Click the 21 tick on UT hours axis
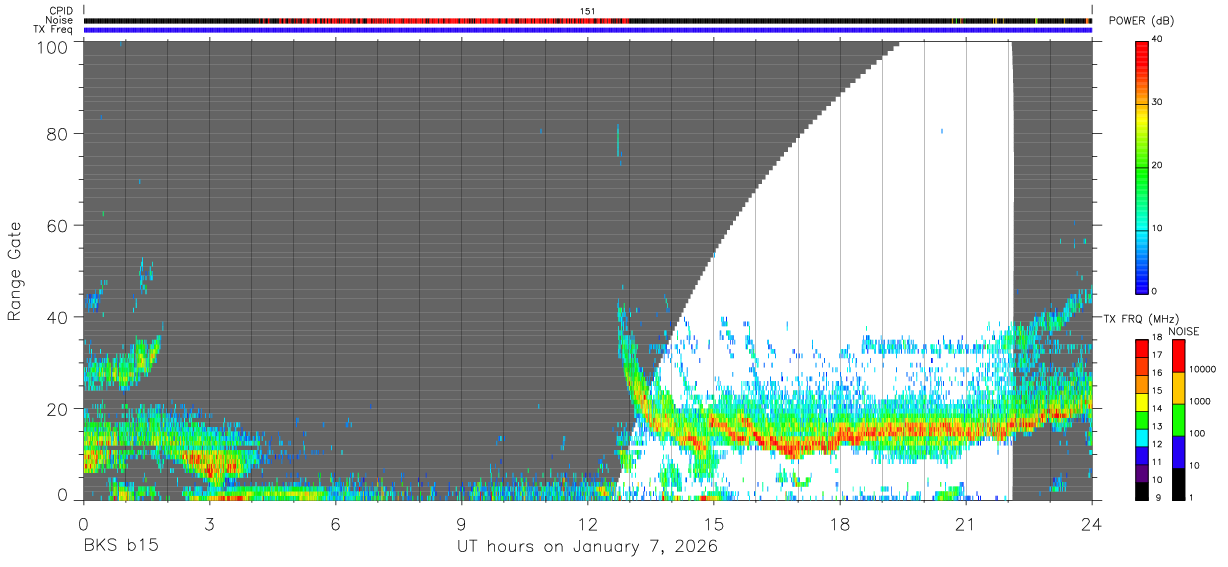This screenshot has height=567, width=1228. coord(966,524)
